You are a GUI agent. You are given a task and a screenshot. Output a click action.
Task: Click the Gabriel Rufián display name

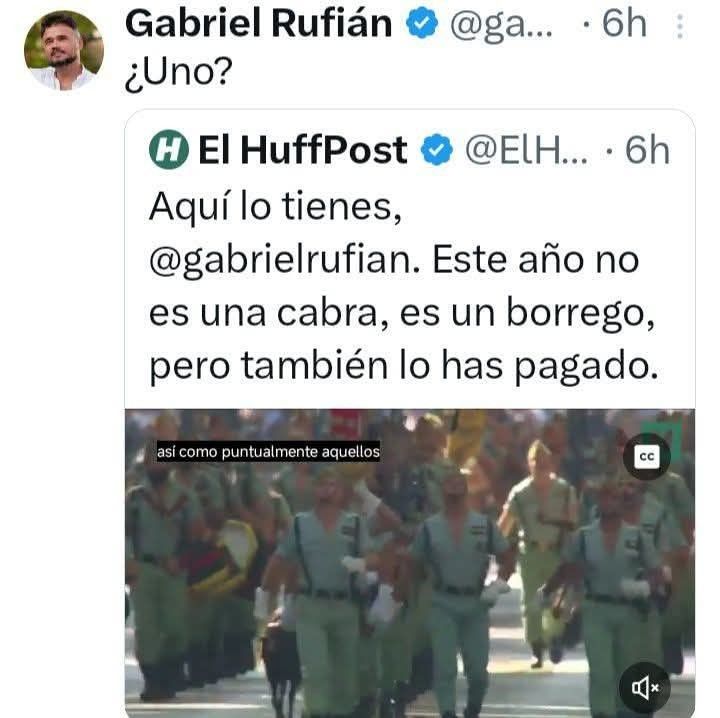[x=259, y=24]
